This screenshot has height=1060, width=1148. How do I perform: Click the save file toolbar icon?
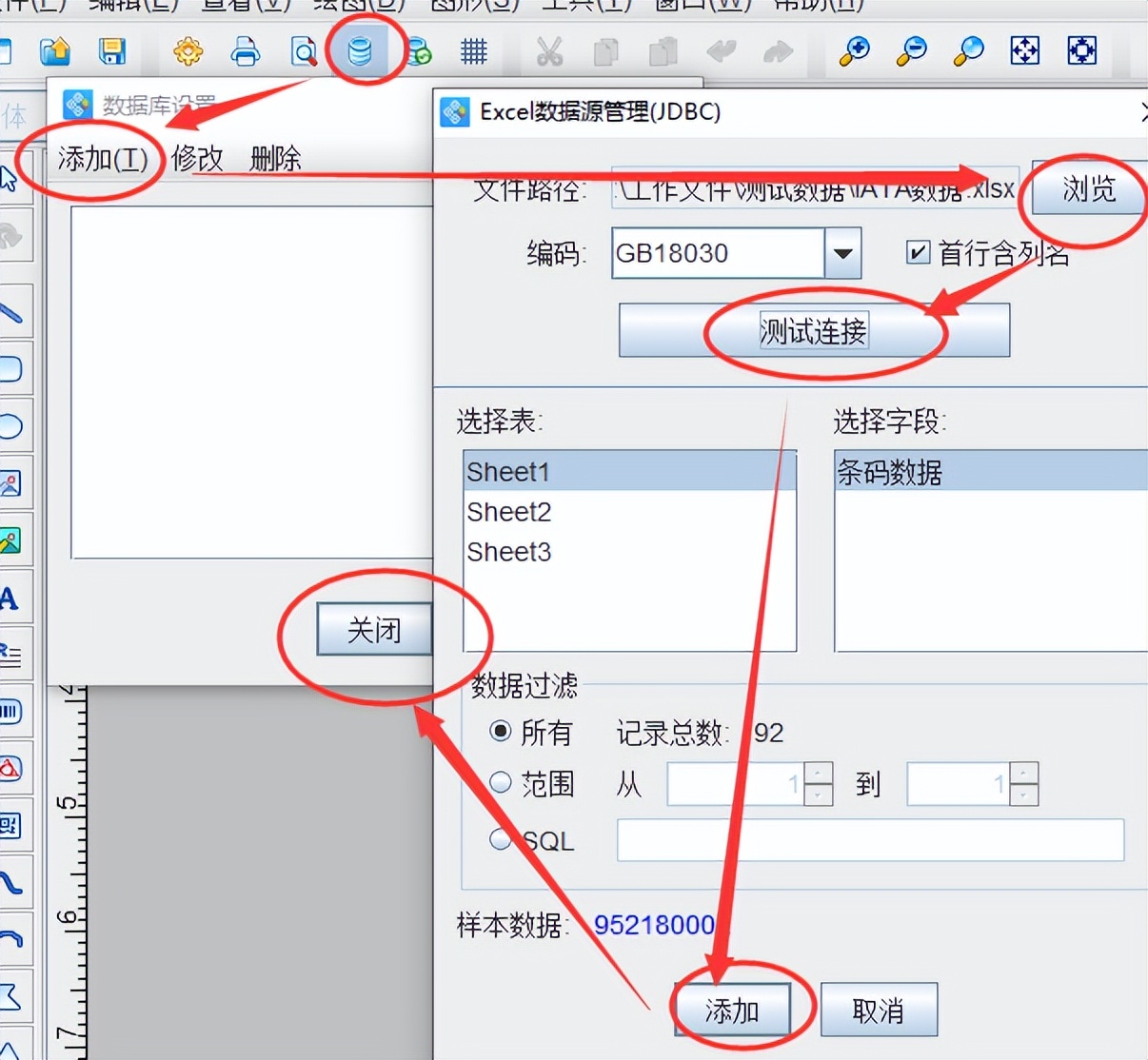pyautogui.click(x=113, y=52)
